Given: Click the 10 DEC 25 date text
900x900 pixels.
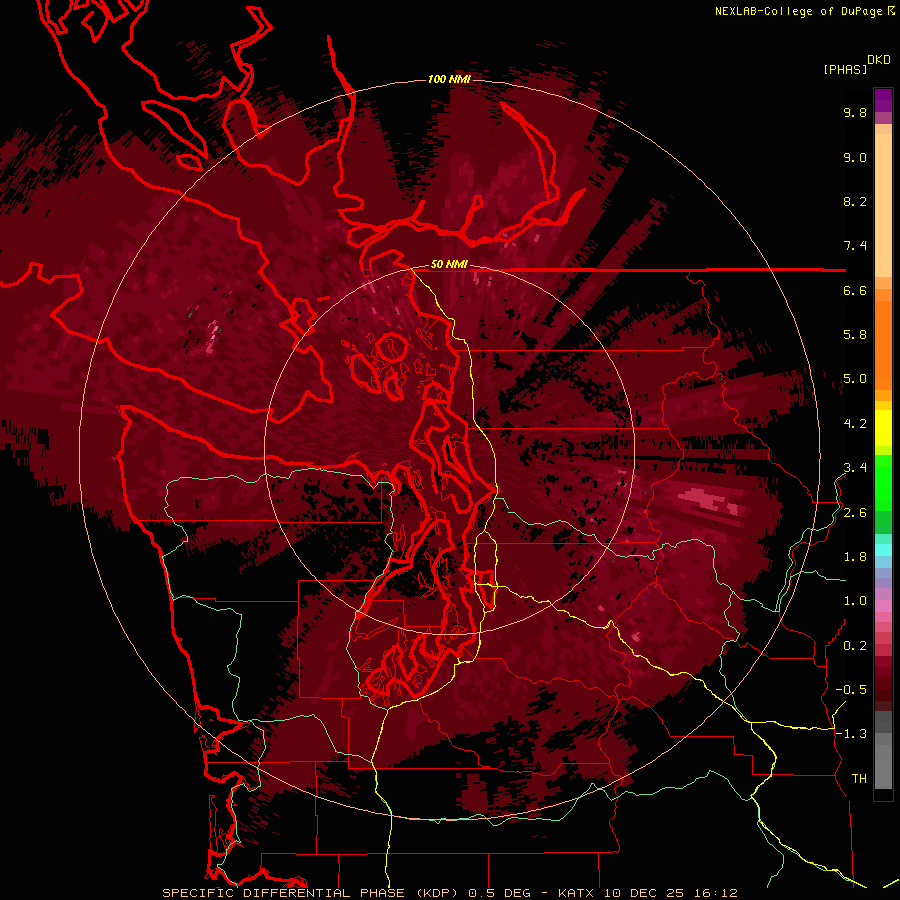Looking at the screenshot, I should [x=642, y=893].
